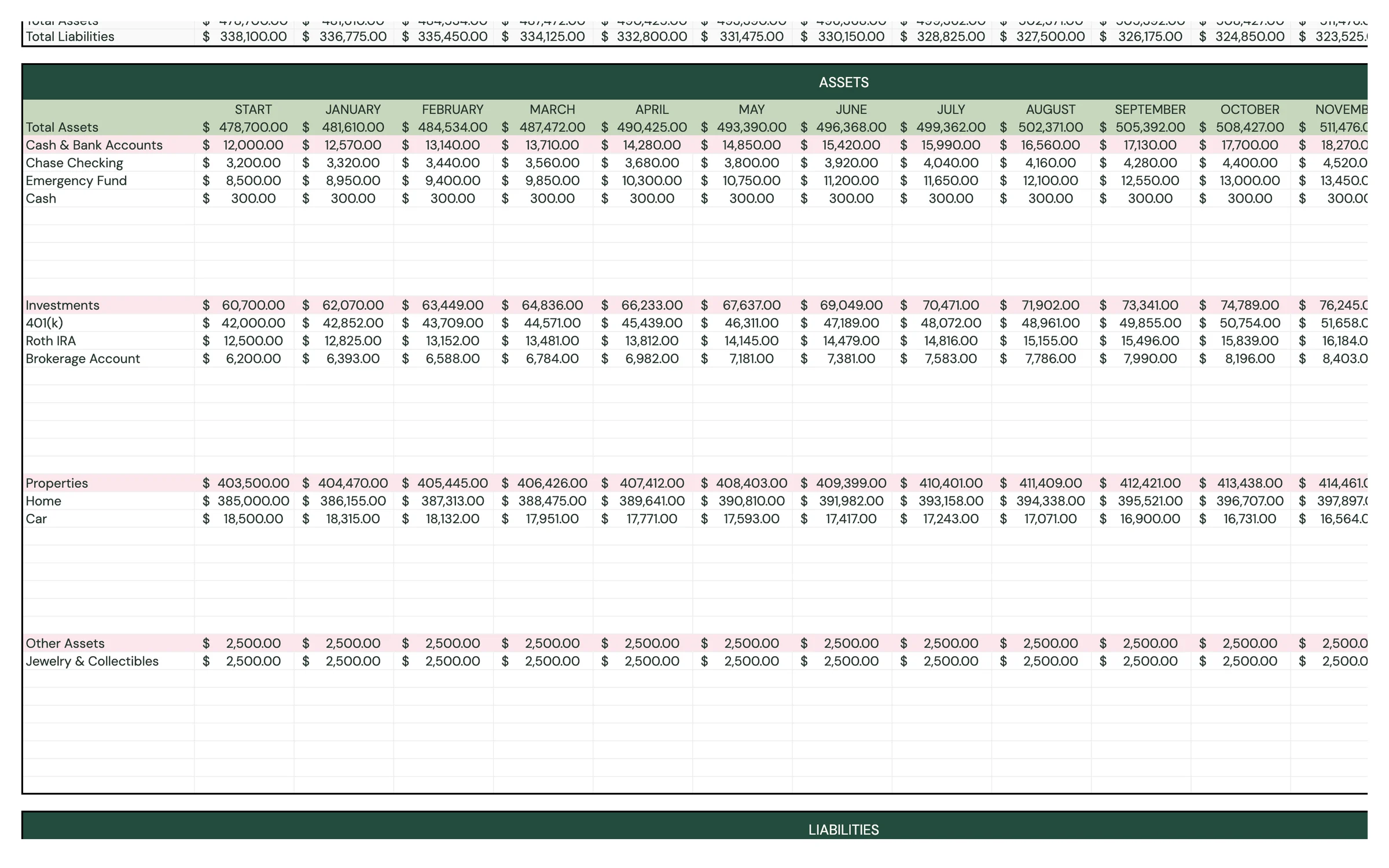Select the SEPTEMBER column header
1389x868 pixels.
(x=1150, y=109)
